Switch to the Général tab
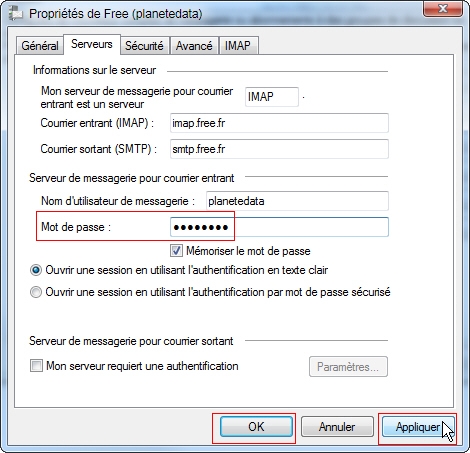Image resolution: width=470 pixels, height=453 pixels. click(x=40, y=46)
